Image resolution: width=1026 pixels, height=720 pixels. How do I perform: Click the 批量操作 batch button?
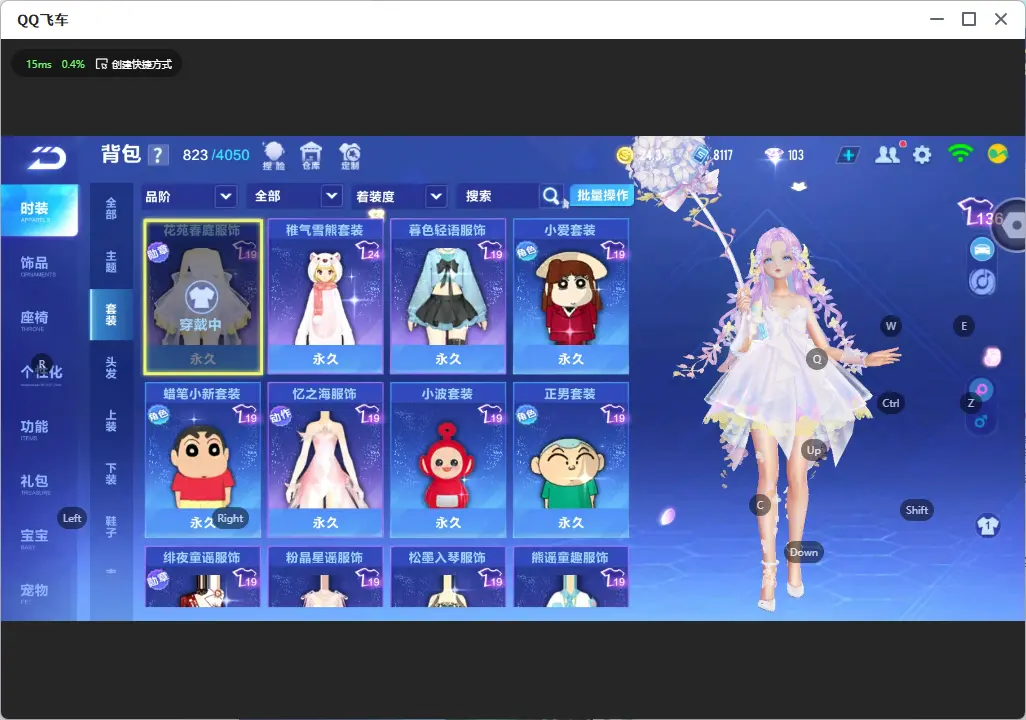(602, 195)
